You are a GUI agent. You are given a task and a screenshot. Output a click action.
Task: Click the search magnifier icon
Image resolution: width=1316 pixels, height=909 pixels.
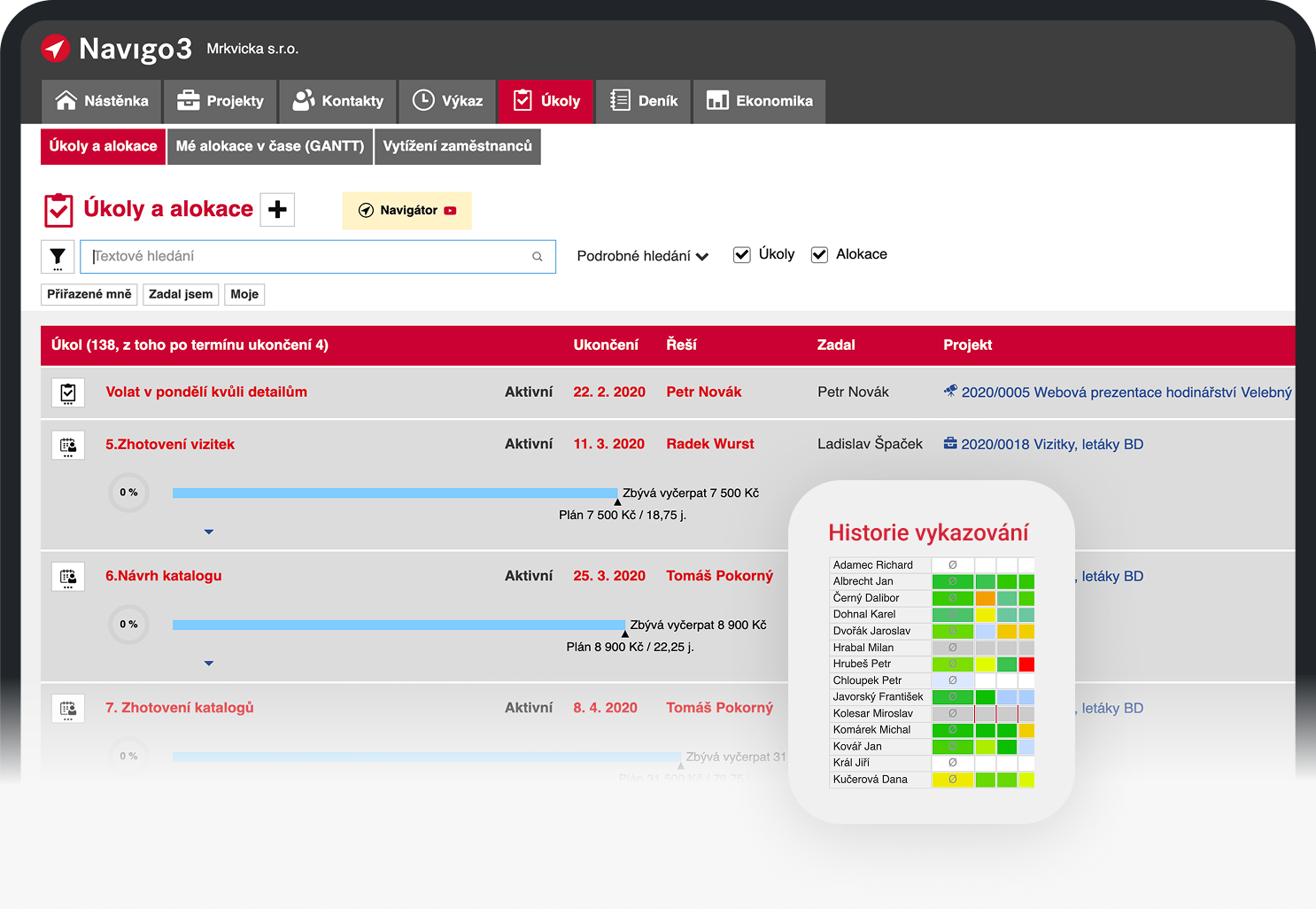[537, 257]
